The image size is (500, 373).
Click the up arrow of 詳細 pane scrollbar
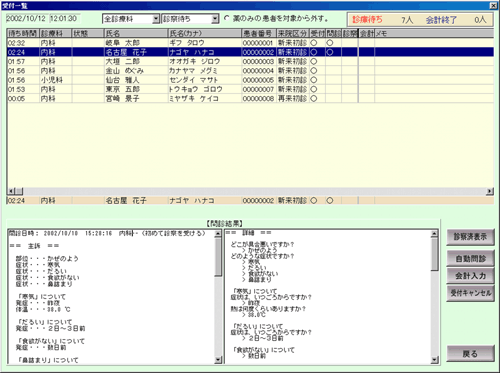coord(434,234)
